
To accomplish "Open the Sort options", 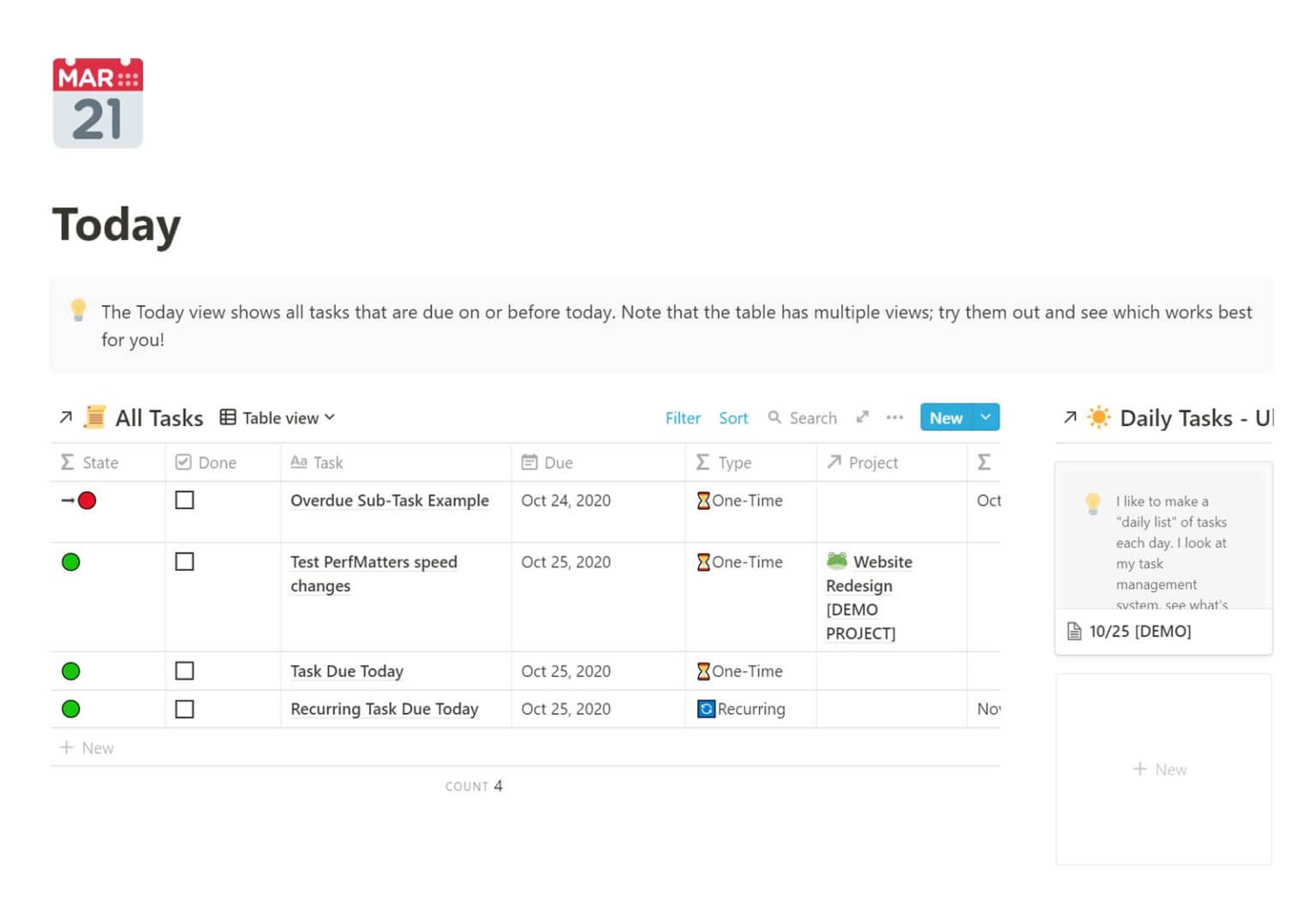I will click(x=733, y=417).
